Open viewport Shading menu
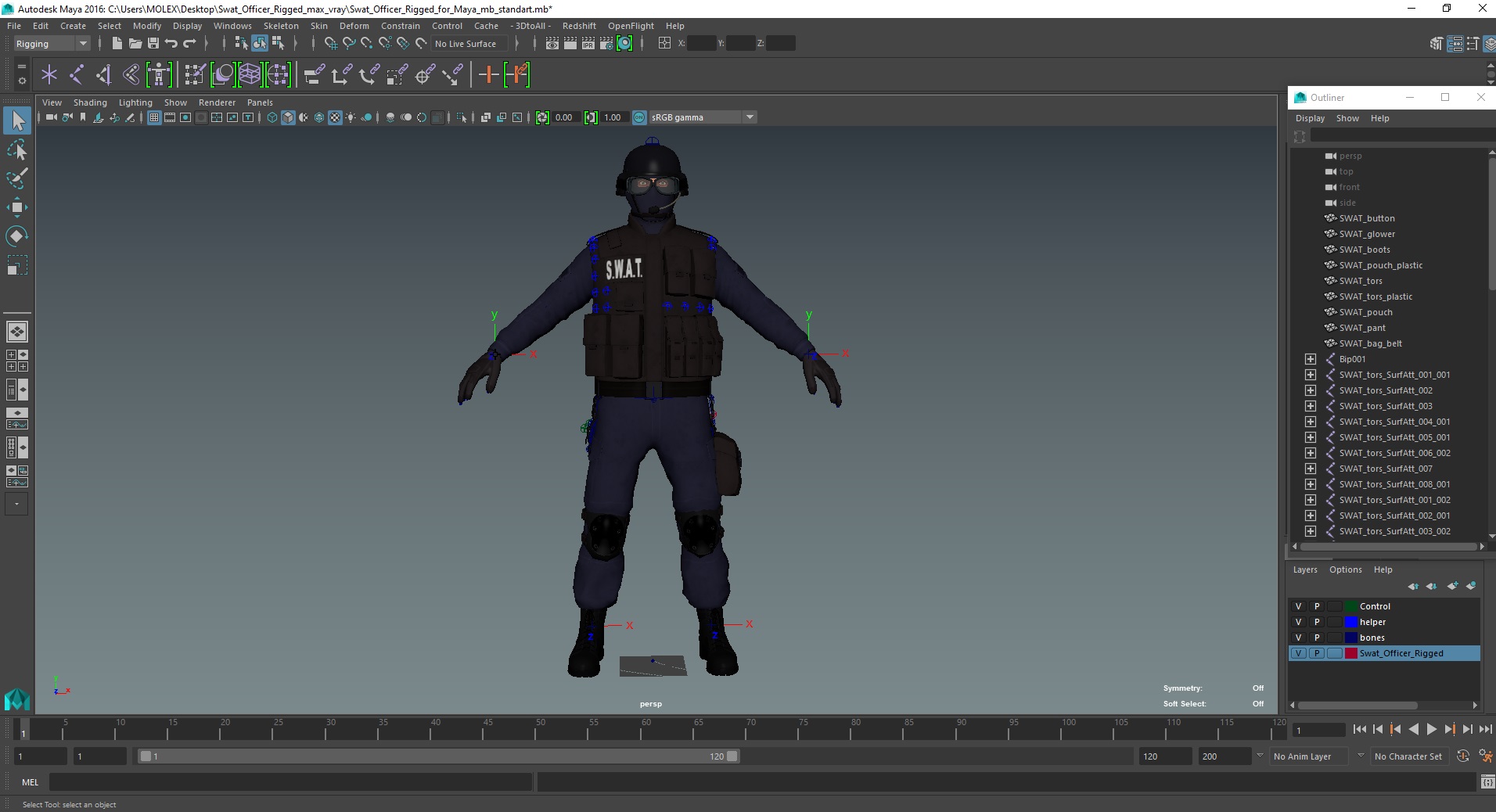 (x=90, y=102)
